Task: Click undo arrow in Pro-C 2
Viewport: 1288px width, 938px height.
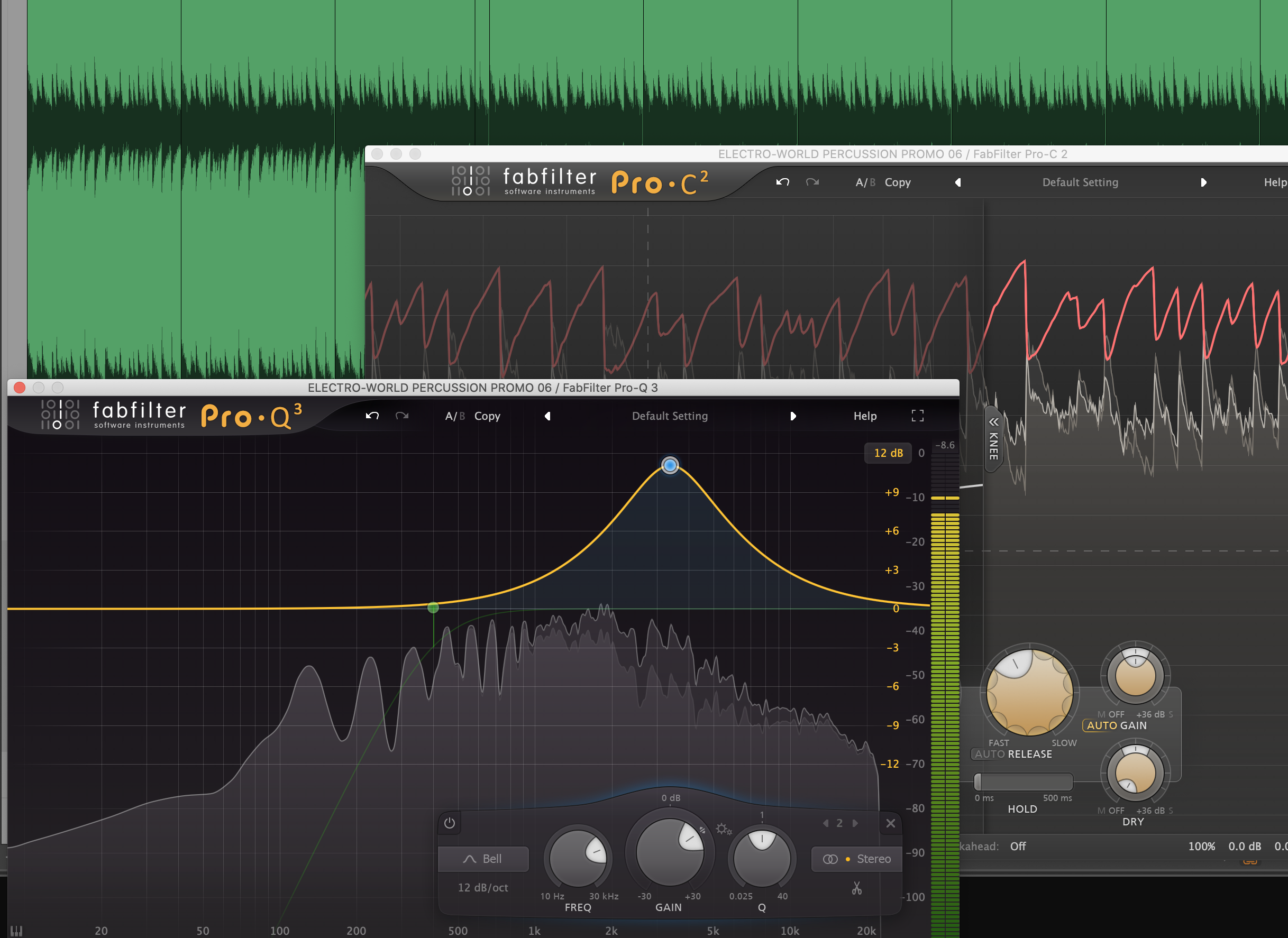Action: pyautogui.click(x=782, y=182)
